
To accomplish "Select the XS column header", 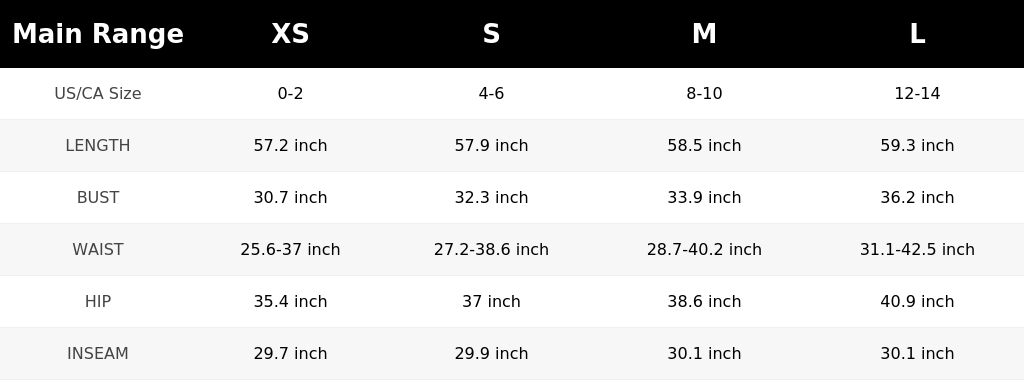I will coord(290,34).
